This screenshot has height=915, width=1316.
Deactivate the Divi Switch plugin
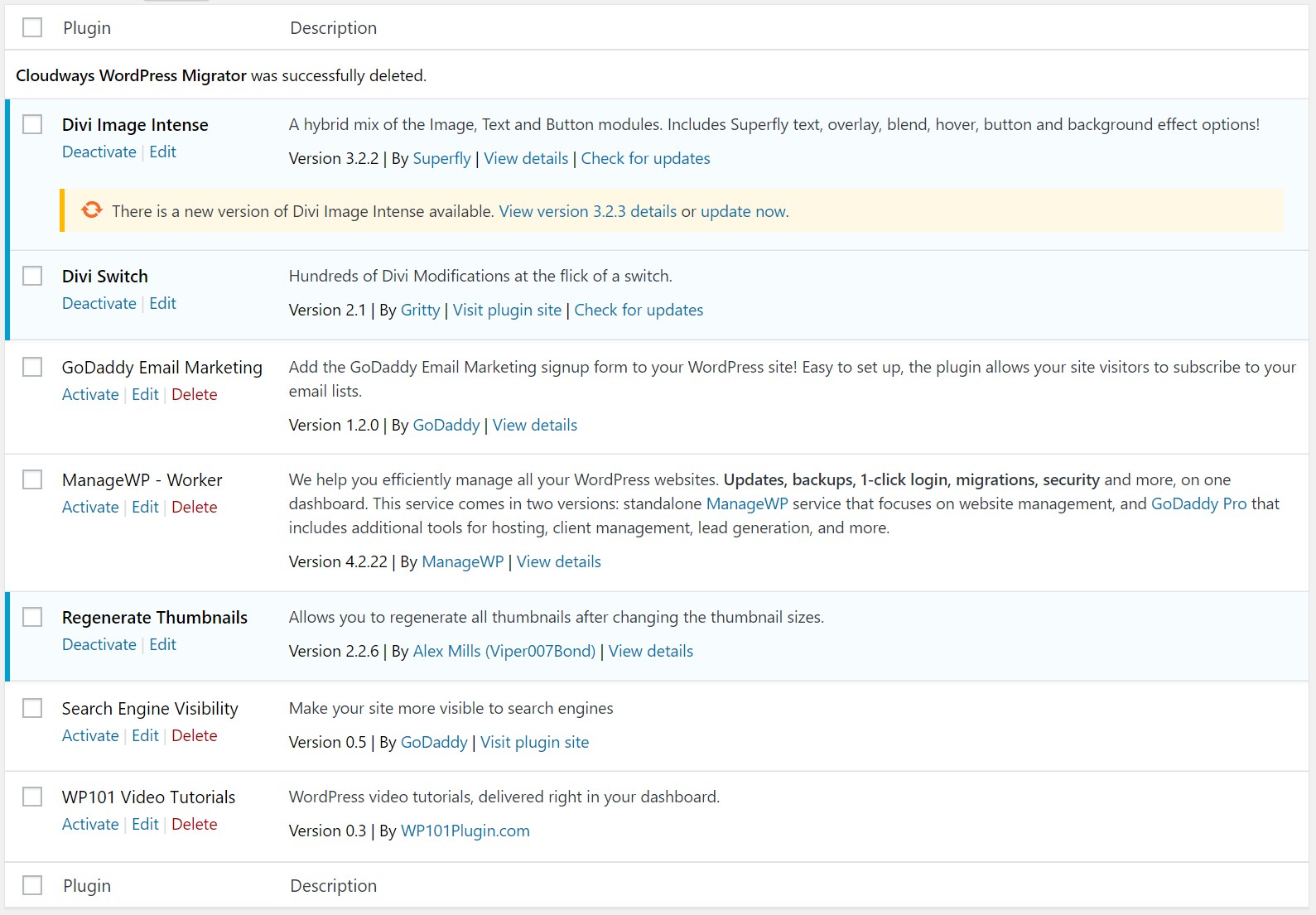(x=99, y=303)
